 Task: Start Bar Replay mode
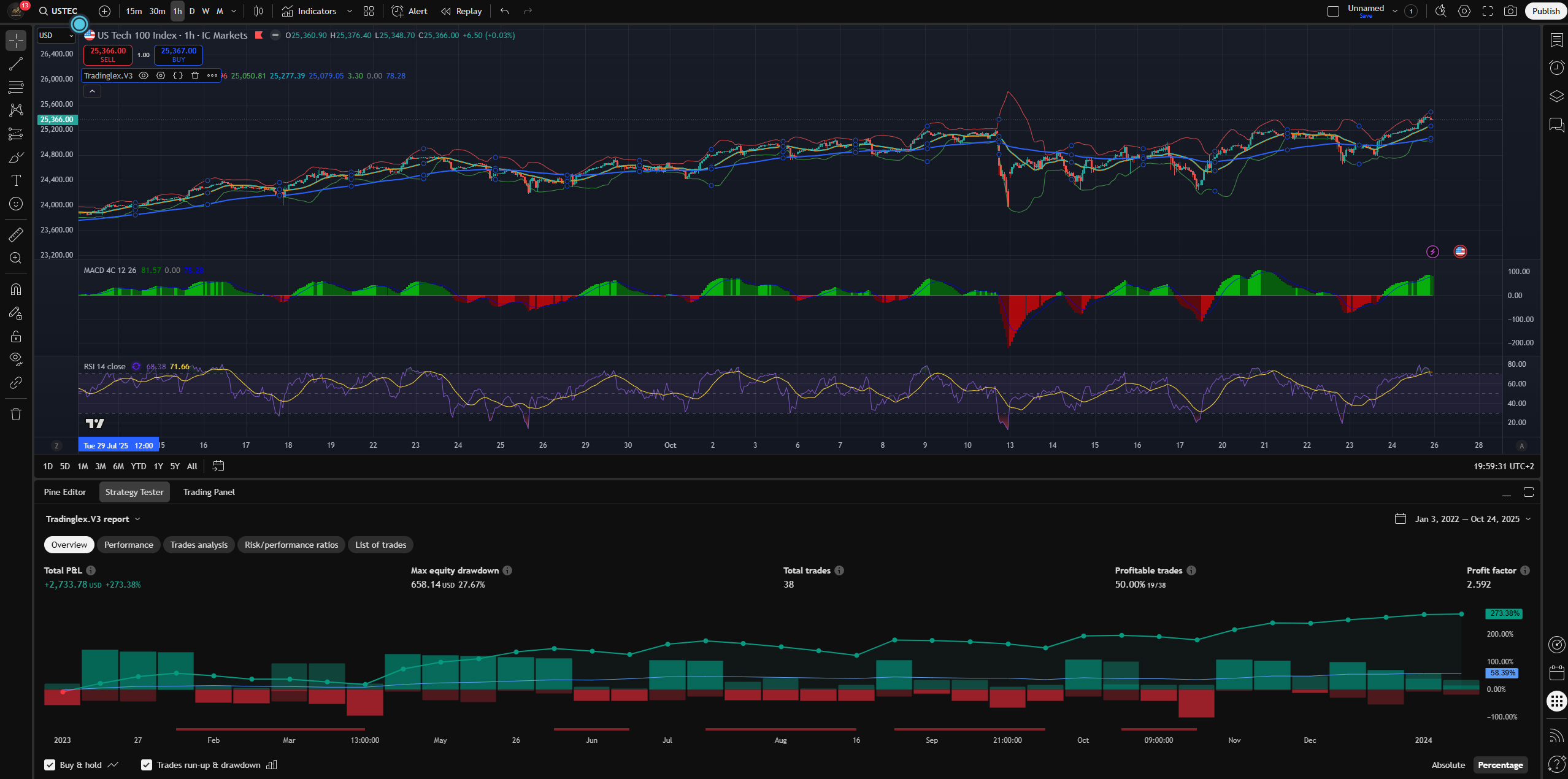[x=461, y=11]
